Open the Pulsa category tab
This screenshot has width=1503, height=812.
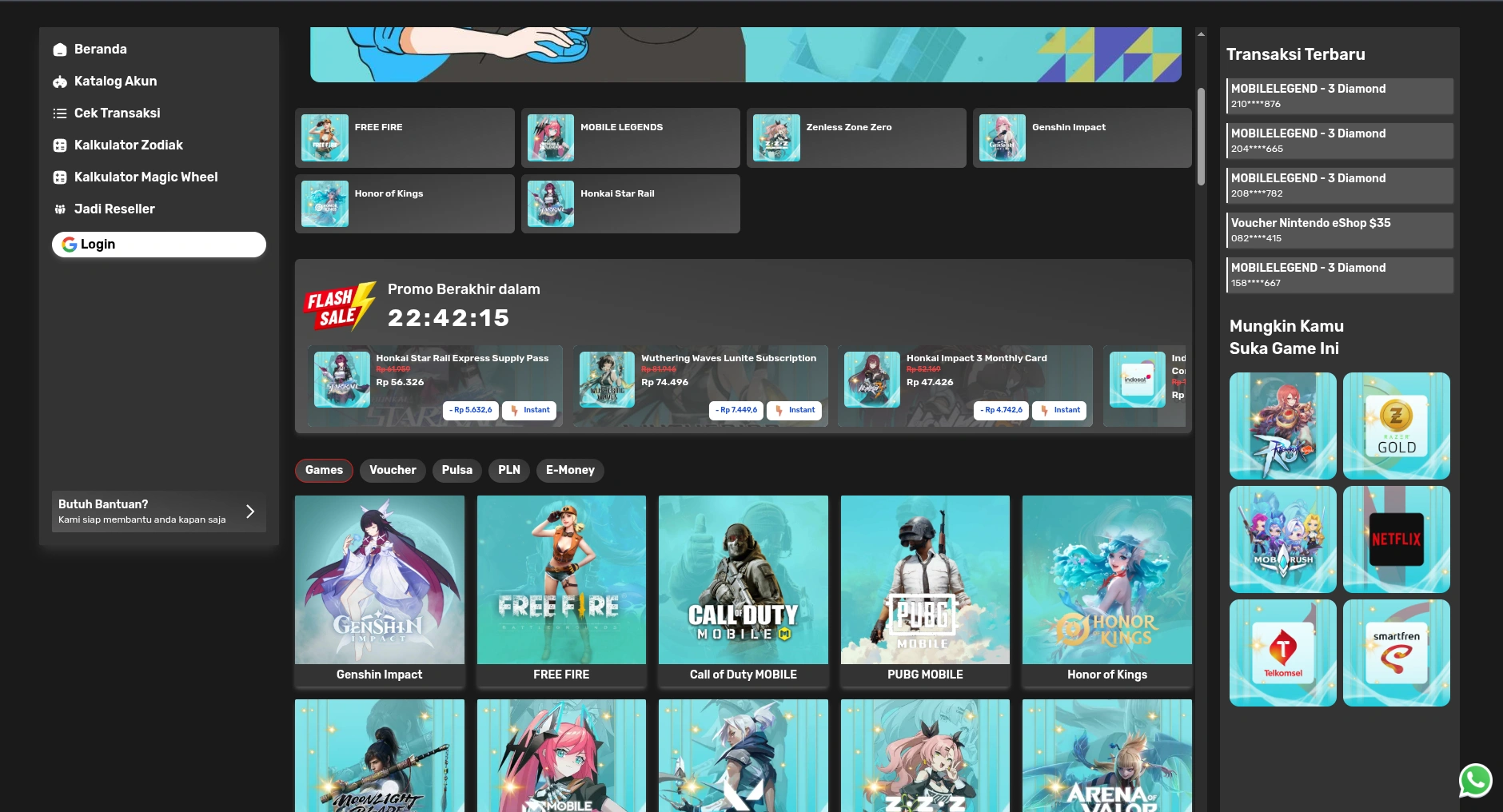[456, 470]
